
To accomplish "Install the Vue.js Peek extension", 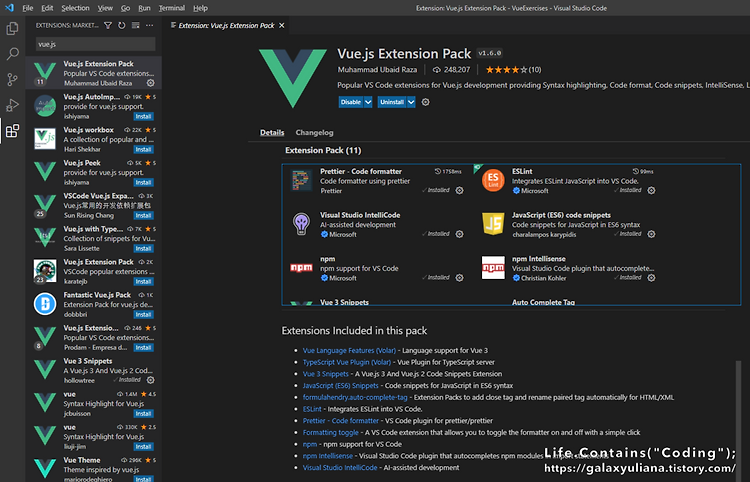I will tap(143, 182).
